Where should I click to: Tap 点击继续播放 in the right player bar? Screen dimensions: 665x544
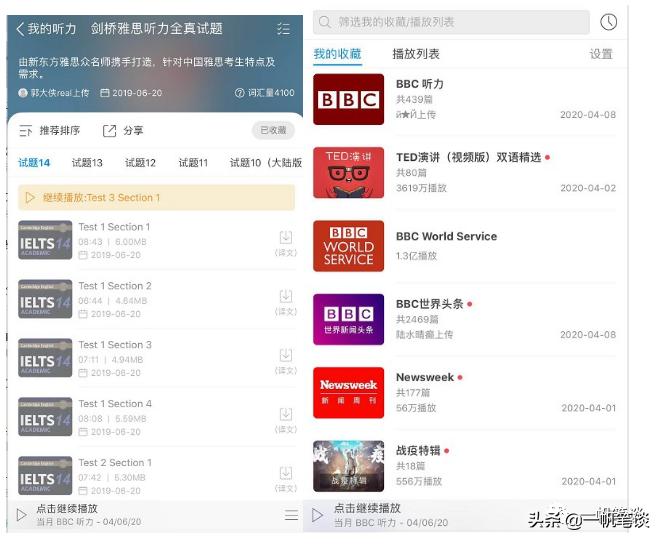click(367, 508)
